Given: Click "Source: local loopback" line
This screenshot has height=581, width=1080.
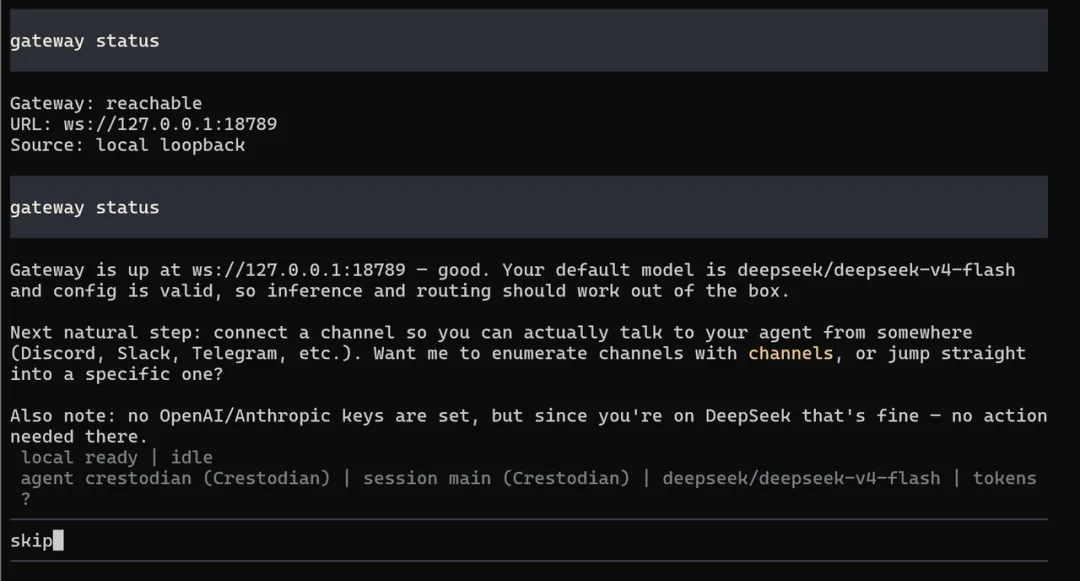Looking at the screenshot, I should pos(127,145).
